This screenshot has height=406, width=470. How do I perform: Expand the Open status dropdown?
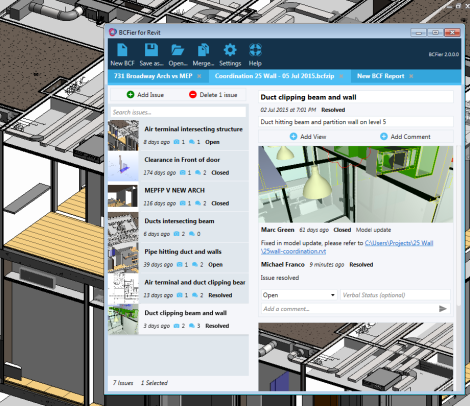tap(299, 295)
